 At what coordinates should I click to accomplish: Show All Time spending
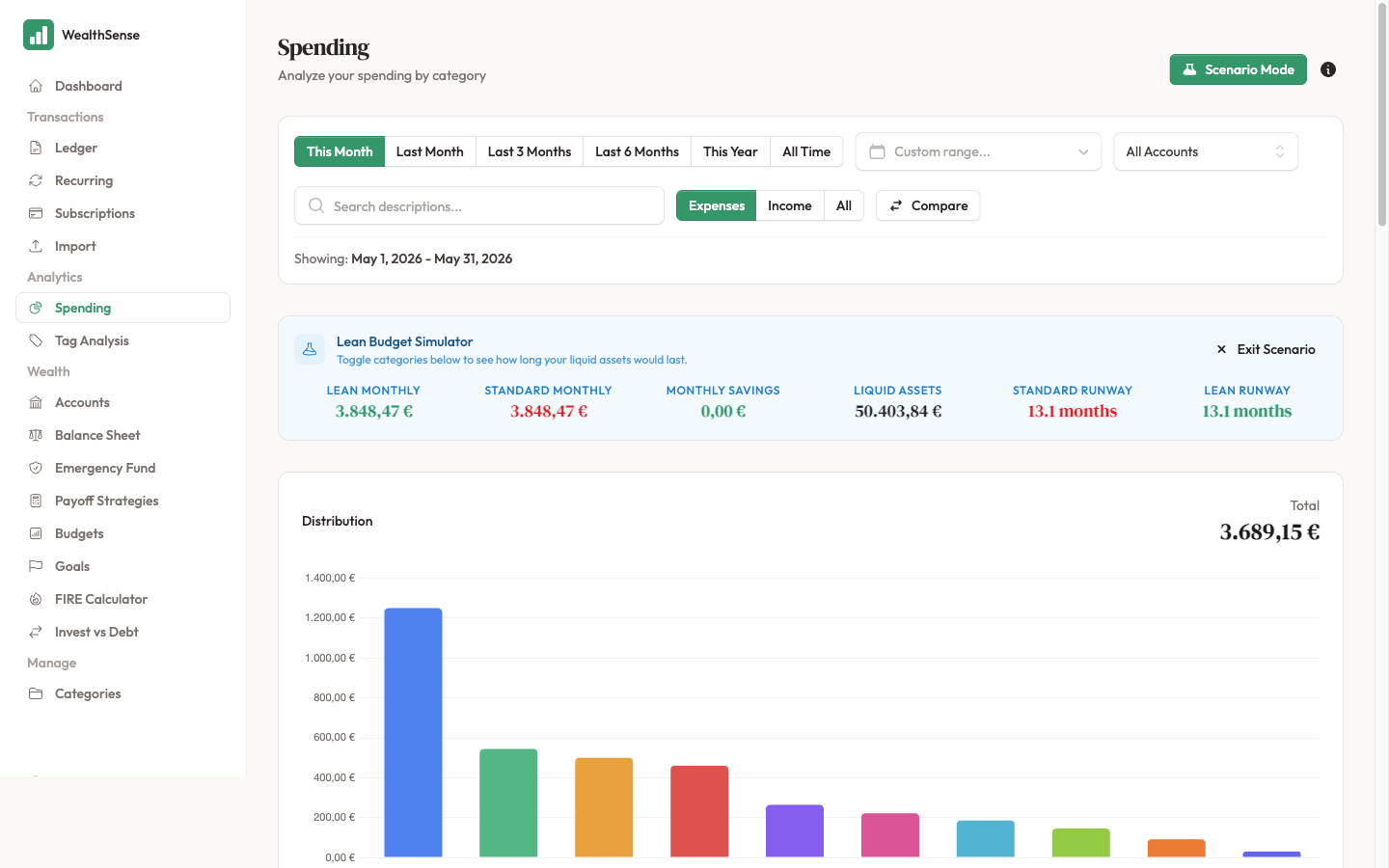(806, 151)
